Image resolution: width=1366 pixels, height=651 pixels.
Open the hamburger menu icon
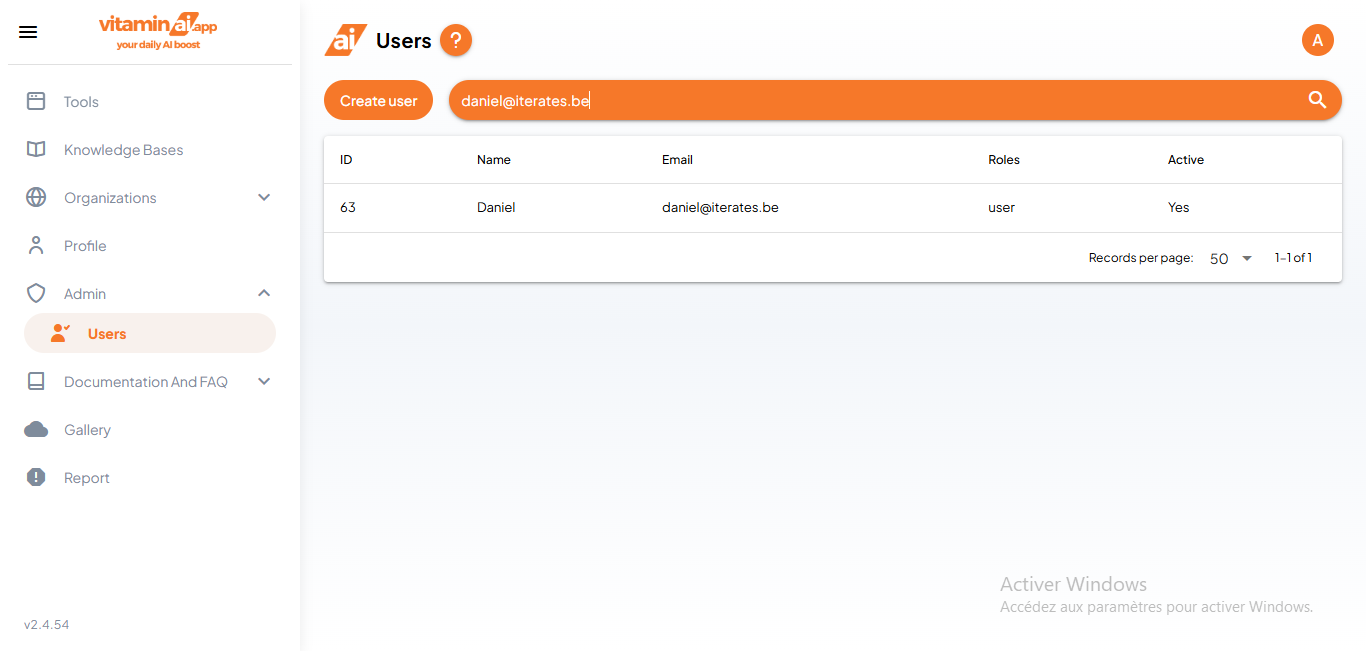click(x=27, y=31)
